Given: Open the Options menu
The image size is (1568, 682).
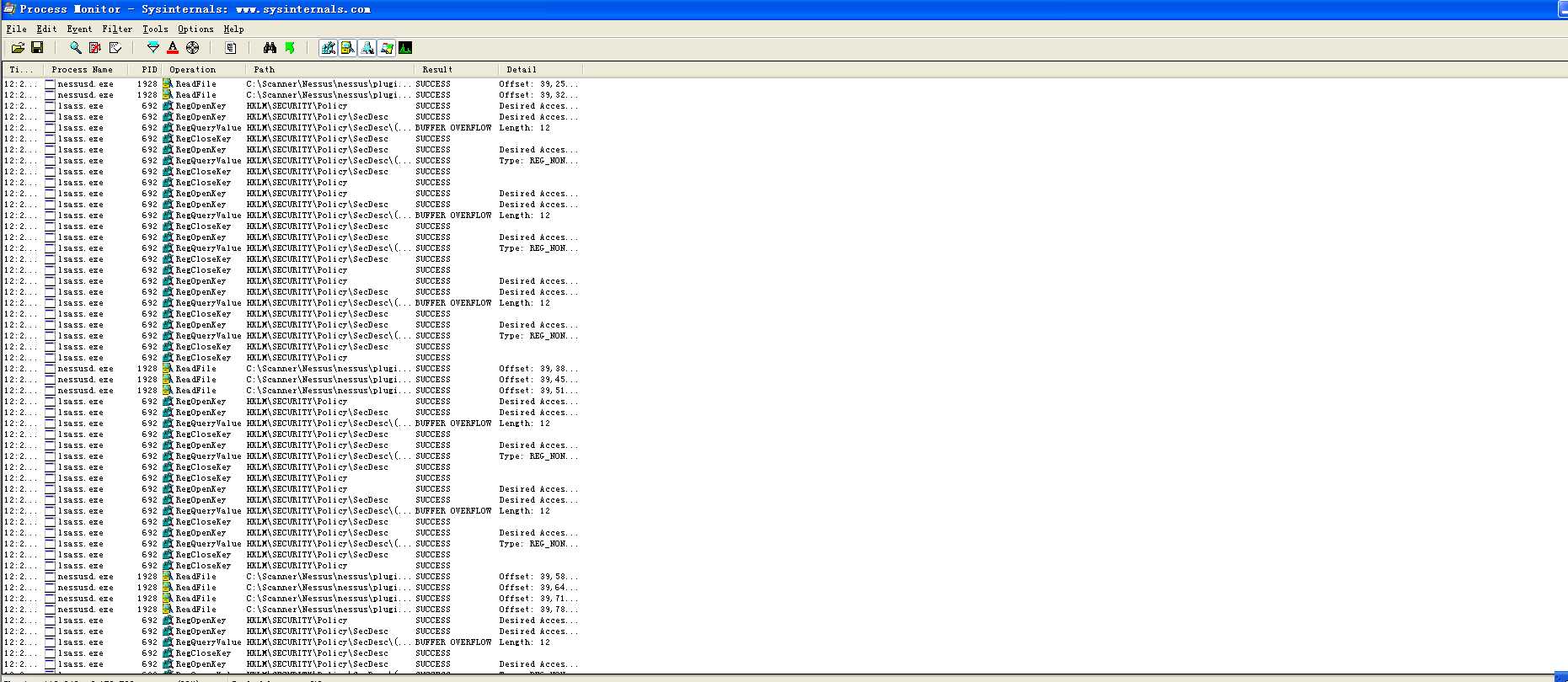Looking at the screenshot, I should (195, 29).
